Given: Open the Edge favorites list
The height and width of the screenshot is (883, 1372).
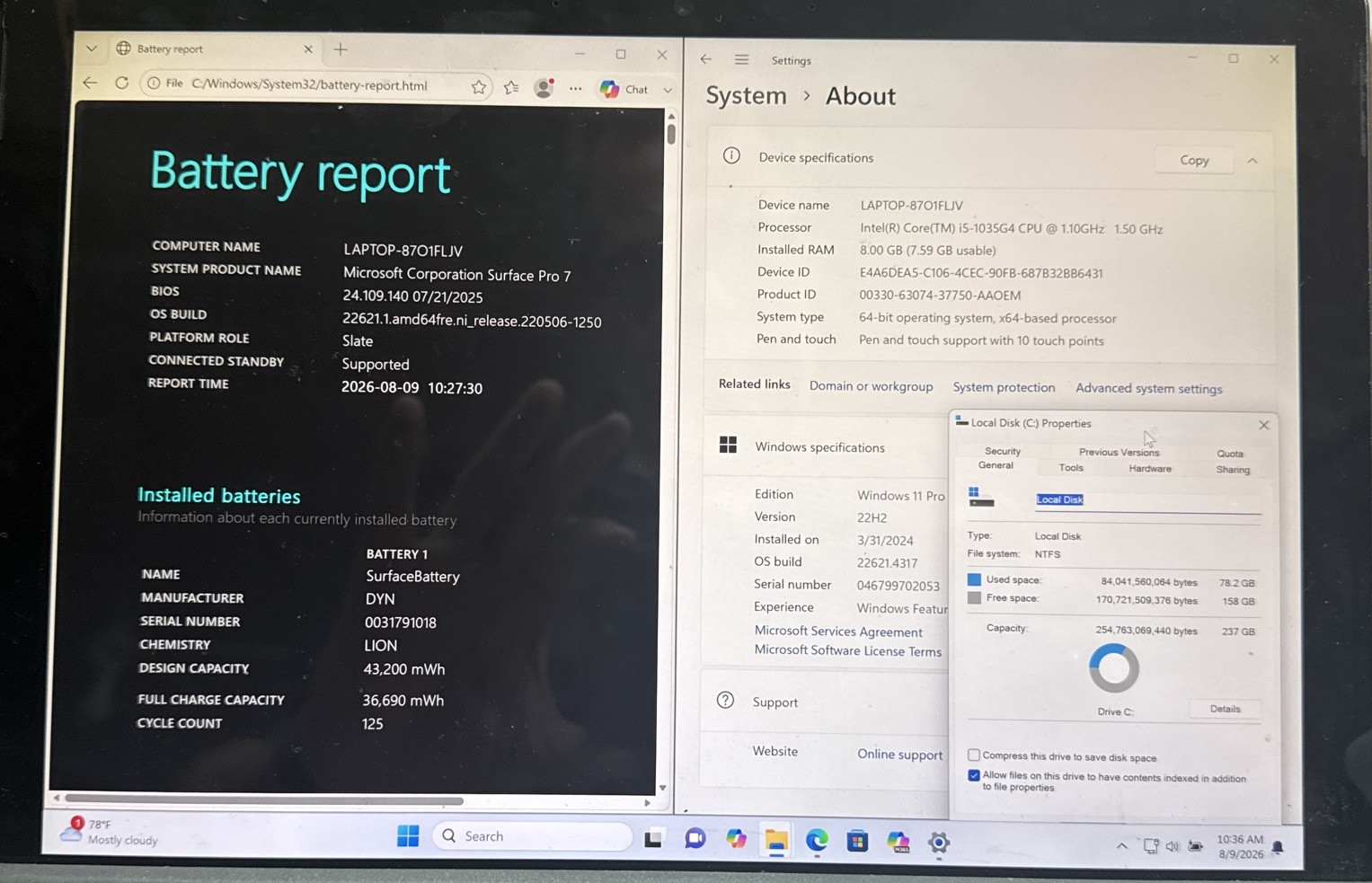Looking at the screenshot, I should tap(511, 87).
